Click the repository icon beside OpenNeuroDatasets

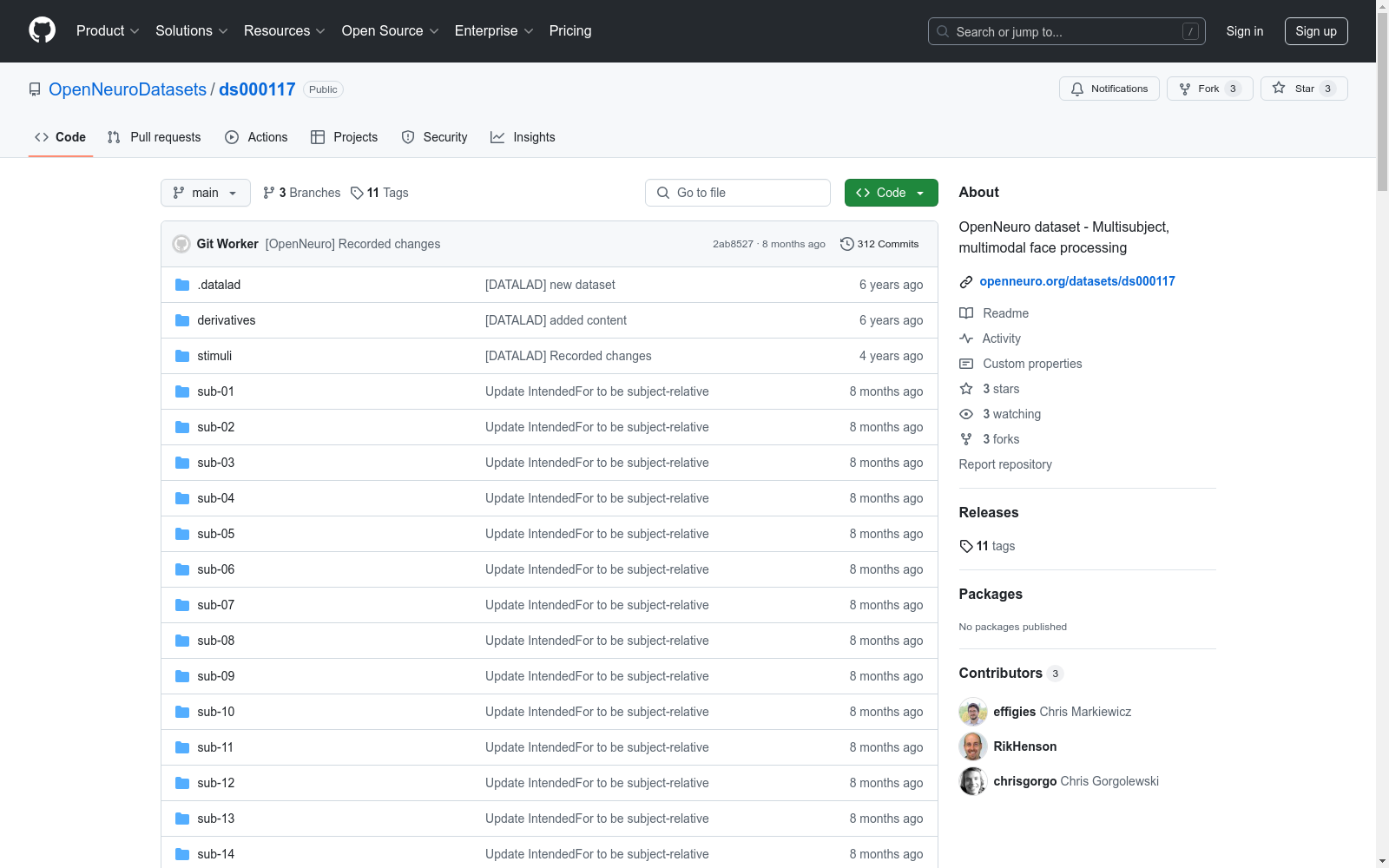(x=35, y=89)
